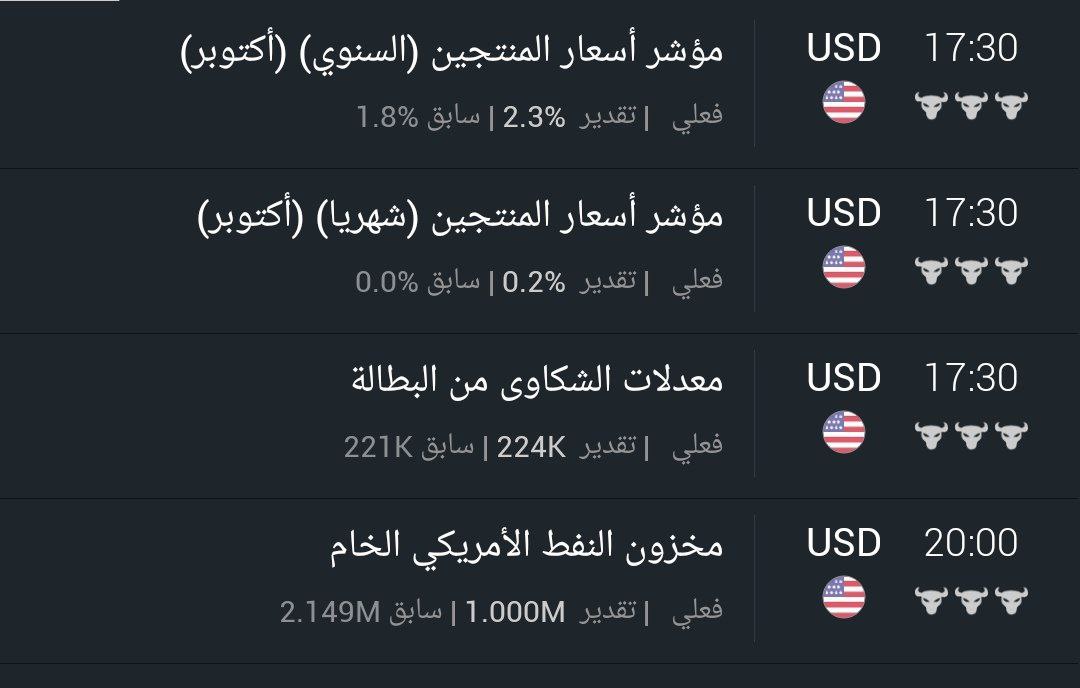Click US flag icon in annual PPI row
Viewport: 1080px width, 688px height.
(x=843, y=103)
